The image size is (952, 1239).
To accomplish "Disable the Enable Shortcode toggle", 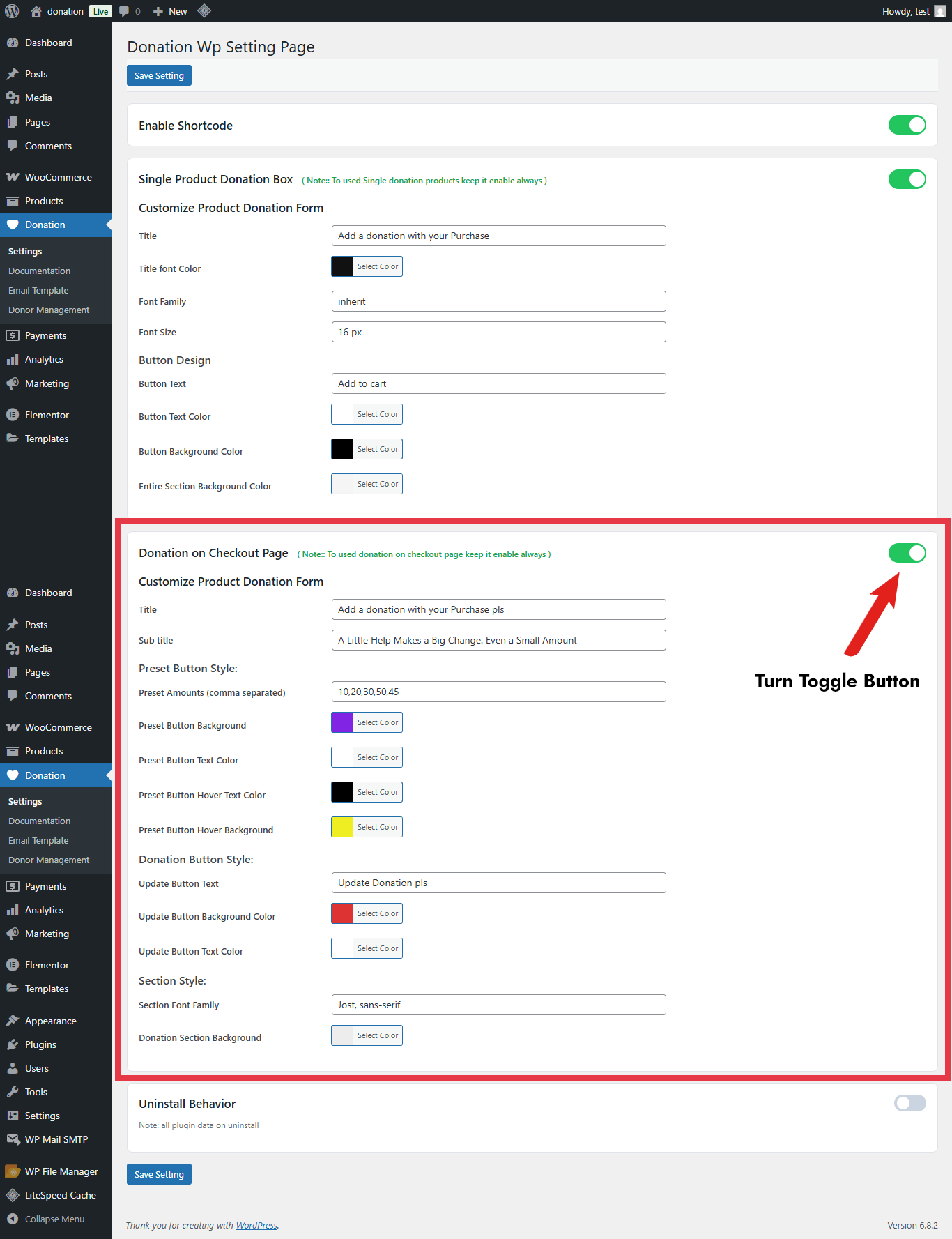I will (x=907, y=125).
